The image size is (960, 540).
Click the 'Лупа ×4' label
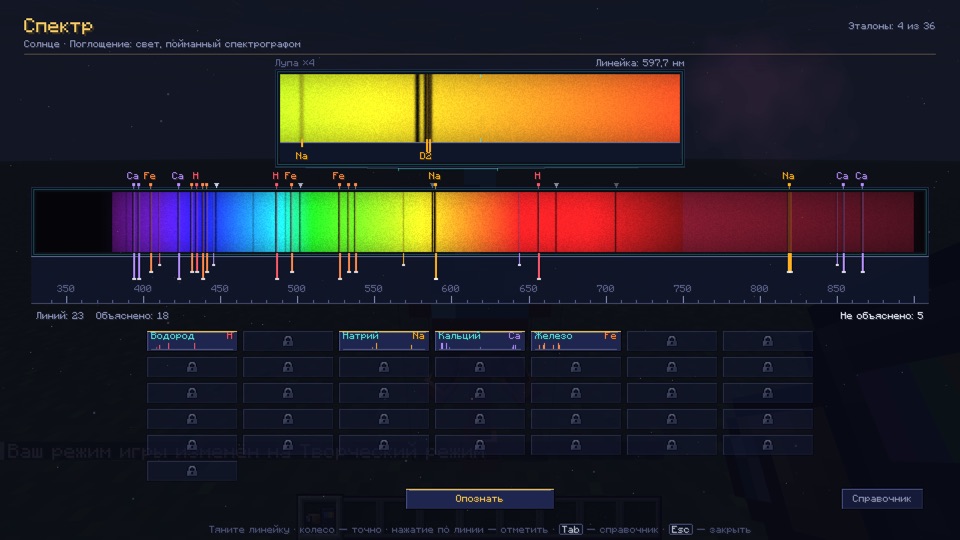294,63
